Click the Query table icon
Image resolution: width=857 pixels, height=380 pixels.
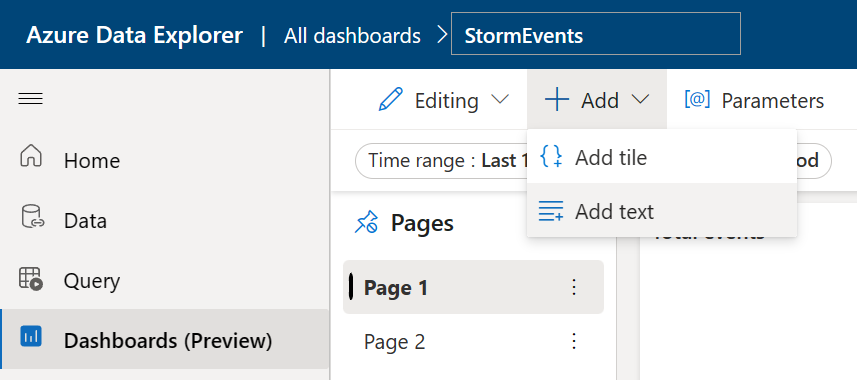31,278
